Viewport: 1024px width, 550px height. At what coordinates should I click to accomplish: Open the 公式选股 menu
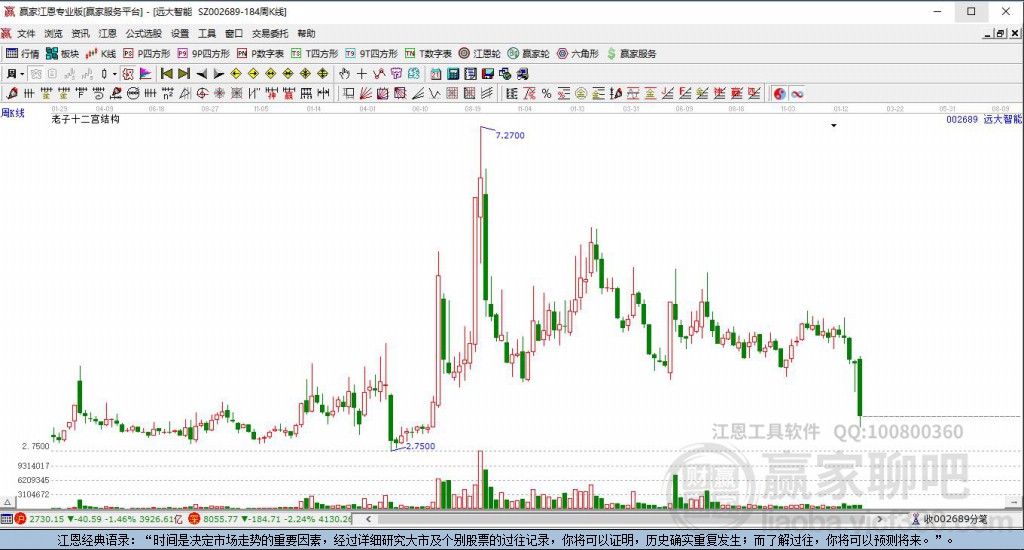tap(144, 33)
